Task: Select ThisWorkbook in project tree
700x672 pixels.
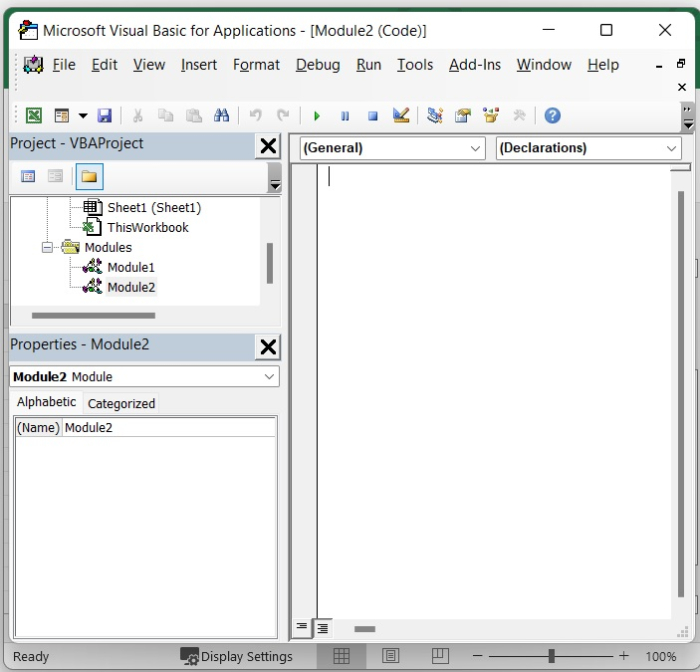Action: tap(148, 228)
